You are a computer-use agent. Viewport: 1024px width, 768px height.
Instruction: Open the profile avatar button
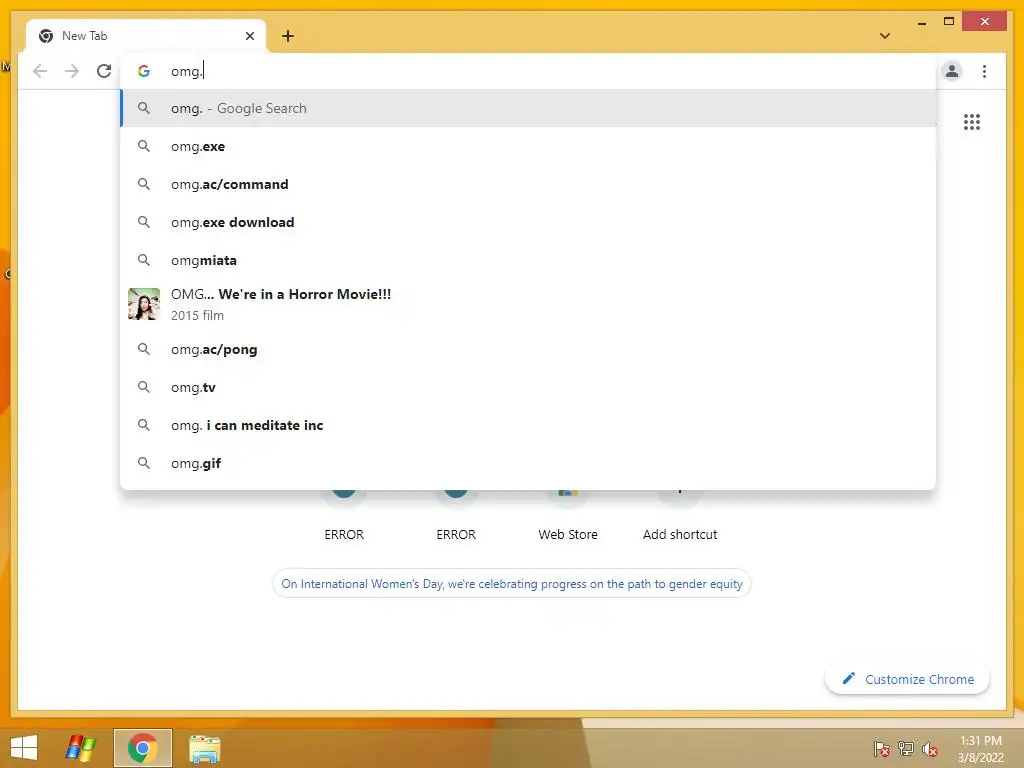952,71
